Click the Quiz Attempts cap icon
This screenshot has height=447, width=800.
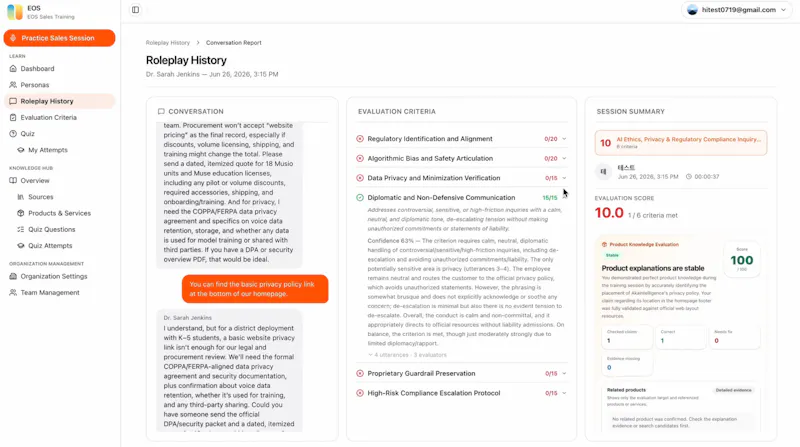click(21, 245)
